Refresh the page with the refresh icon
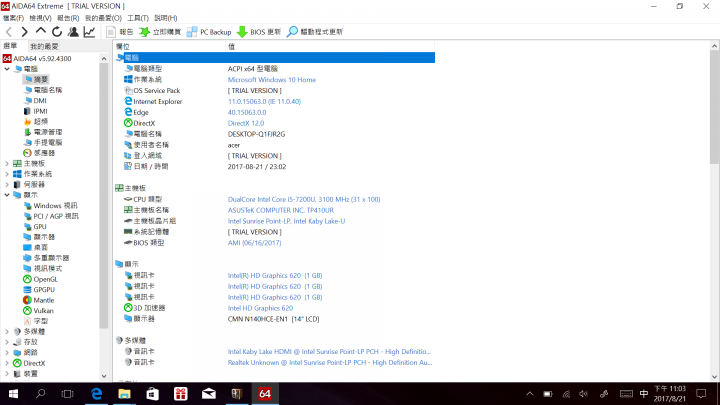This screenshot has height=405, width=720. [57, 32]
